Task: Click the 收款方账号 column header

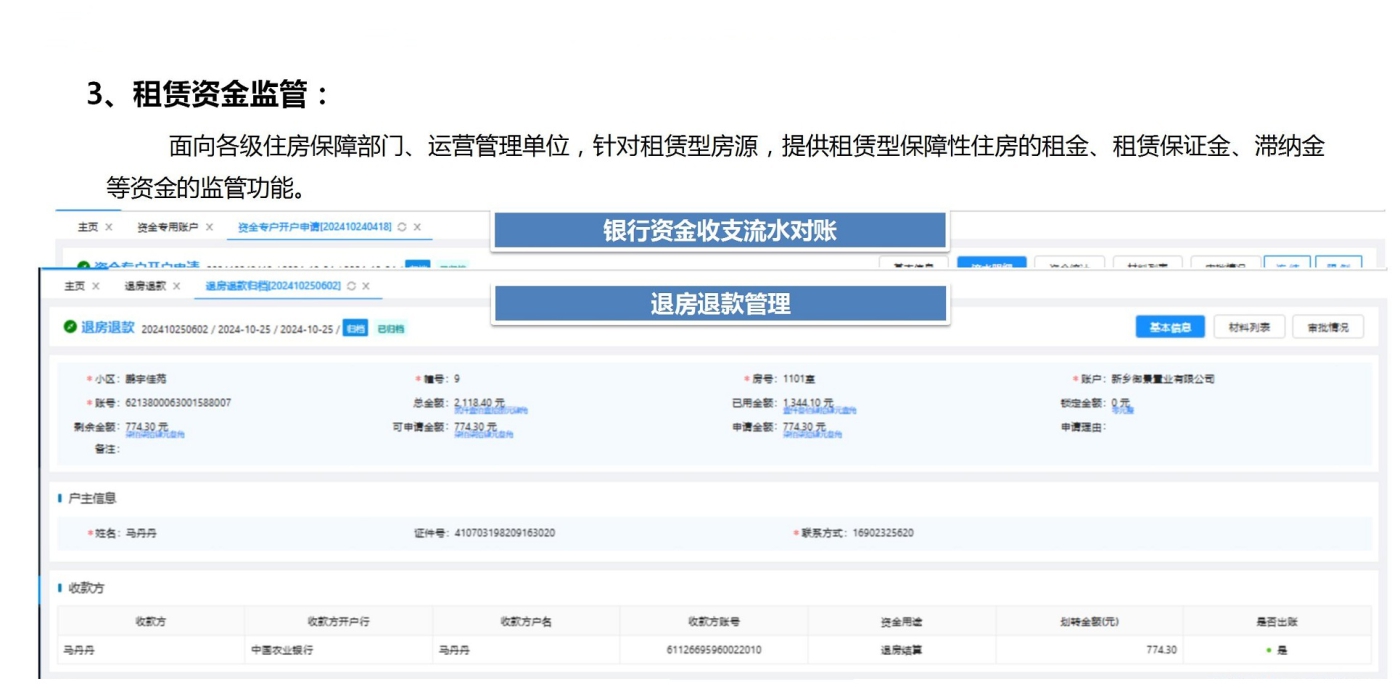Action: pyautogui.click(x=713, y=622)
